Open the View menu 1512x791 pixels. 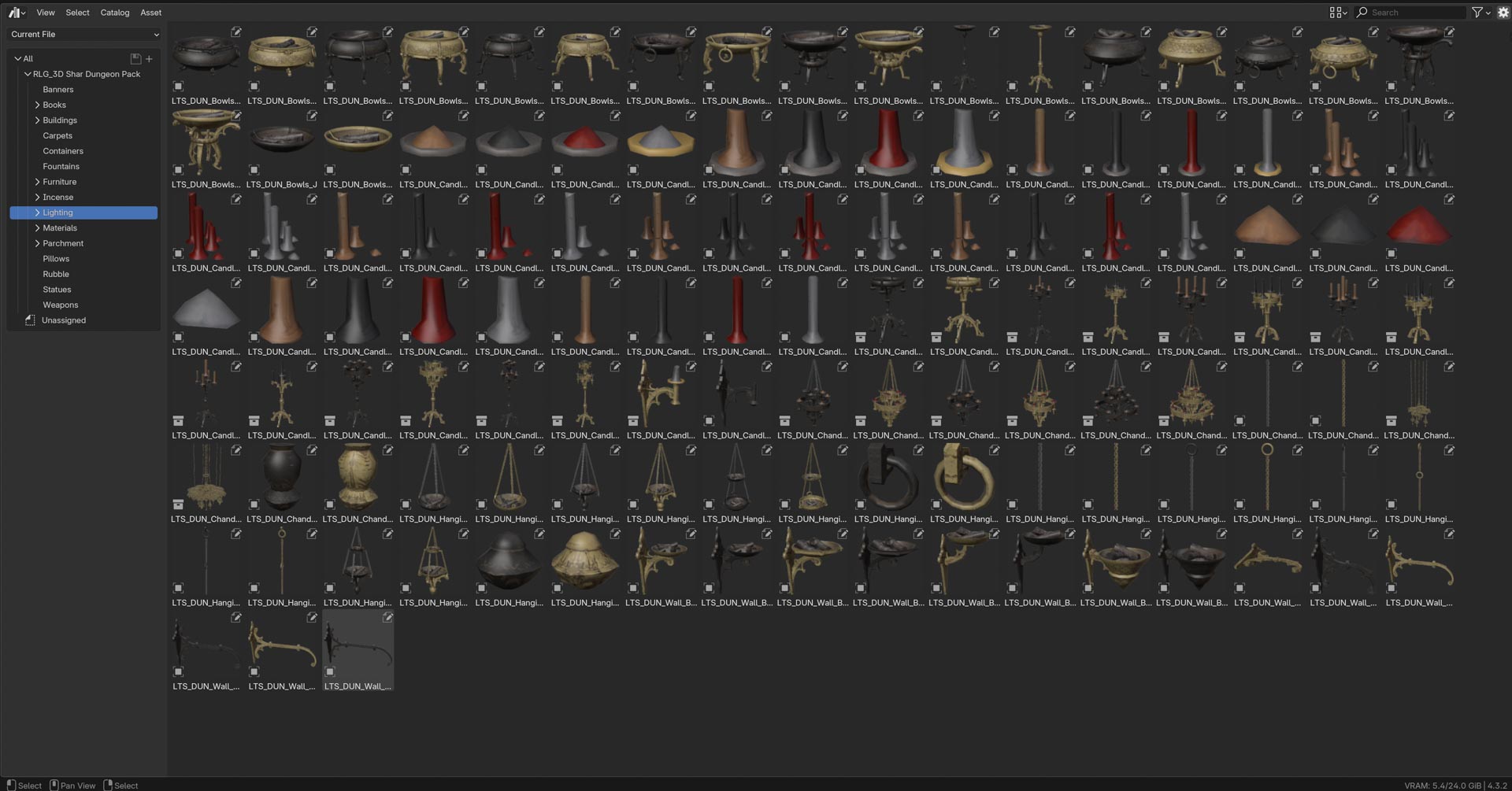pos(46,13)
